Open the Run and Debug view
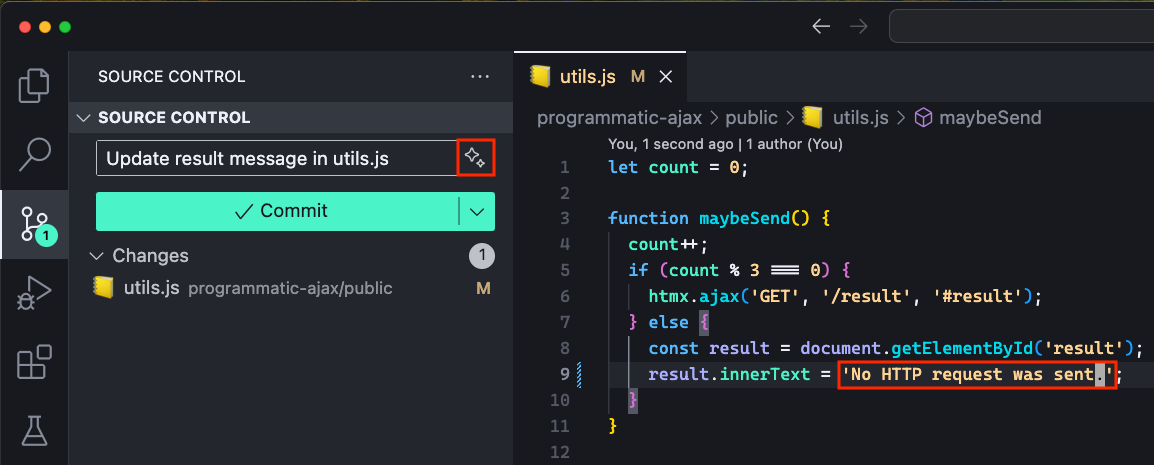 coord(34,294)
